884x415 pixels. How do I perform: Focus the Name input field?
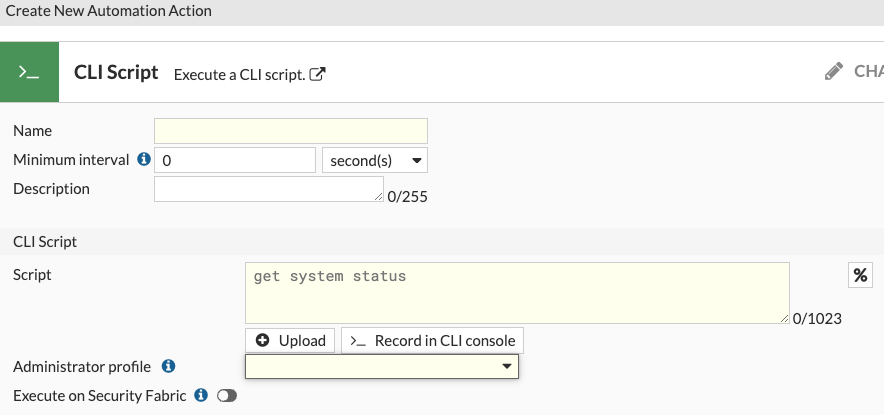click(290, 131)
